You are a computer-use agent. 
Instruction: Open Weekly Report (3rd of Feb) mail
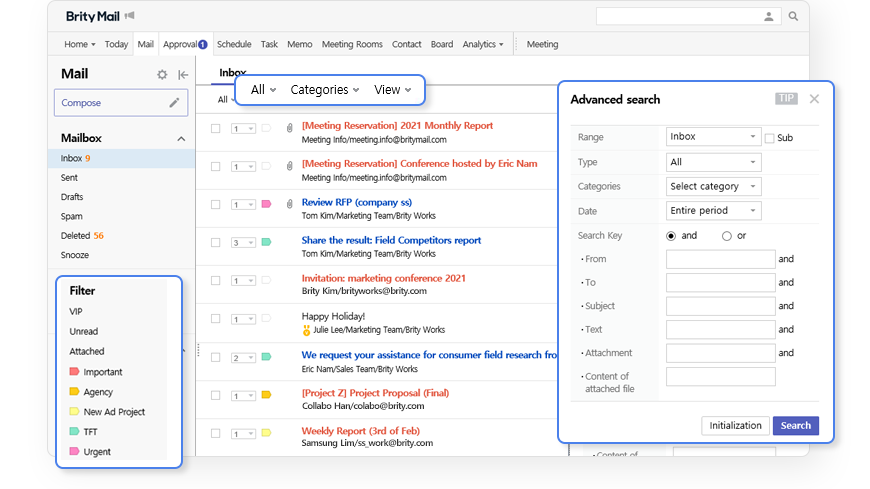pyautogui.click(x=361, y=431)
